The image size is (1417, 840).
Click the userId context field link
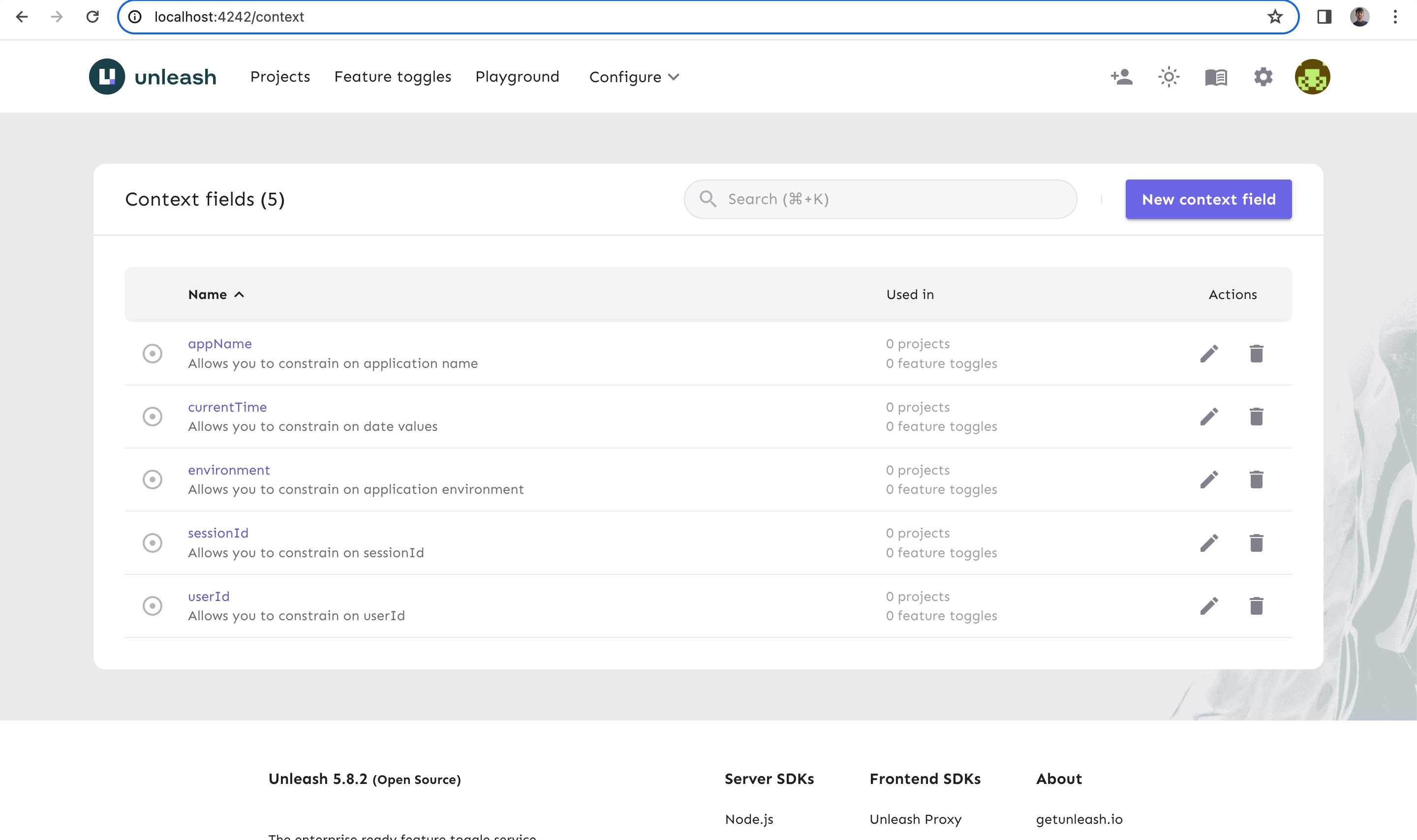point(208,595)
